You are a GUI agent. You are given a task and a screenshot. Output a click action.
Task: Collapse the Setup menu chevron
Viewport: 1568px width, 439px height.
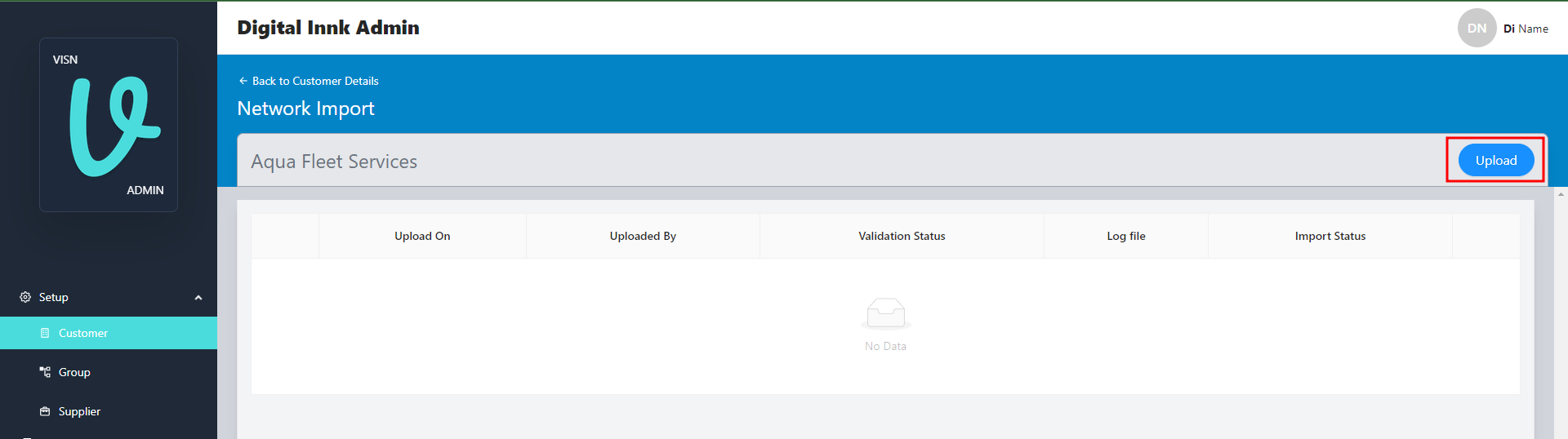198,298
